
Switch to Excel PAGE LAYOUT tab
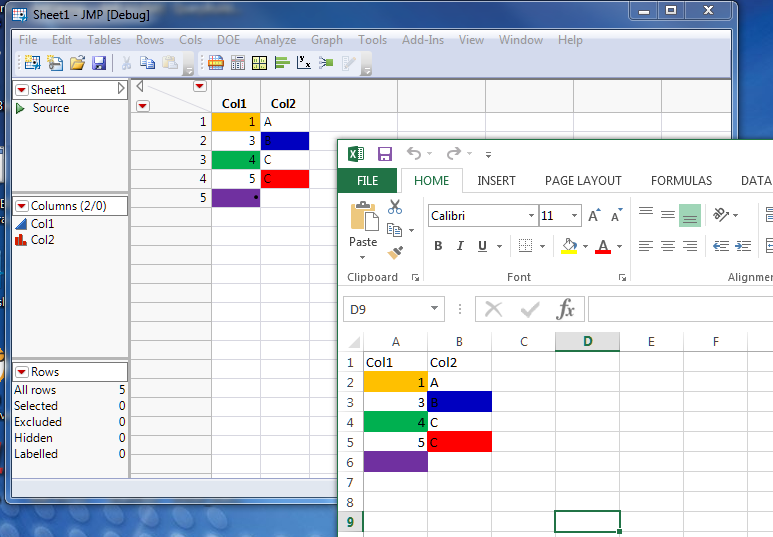pos(583,180)
